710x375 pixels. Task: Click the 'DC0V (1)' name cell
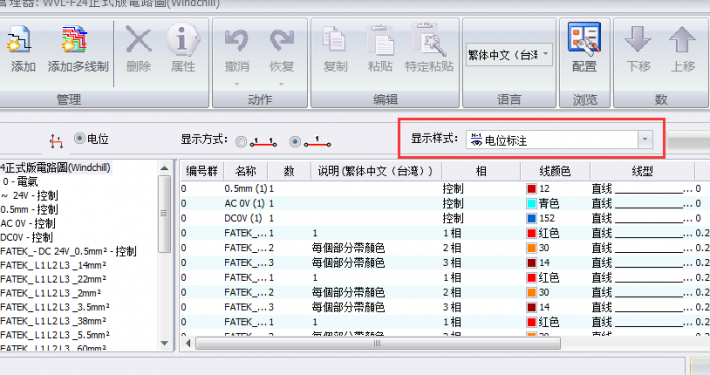click(x=245, y=218)
